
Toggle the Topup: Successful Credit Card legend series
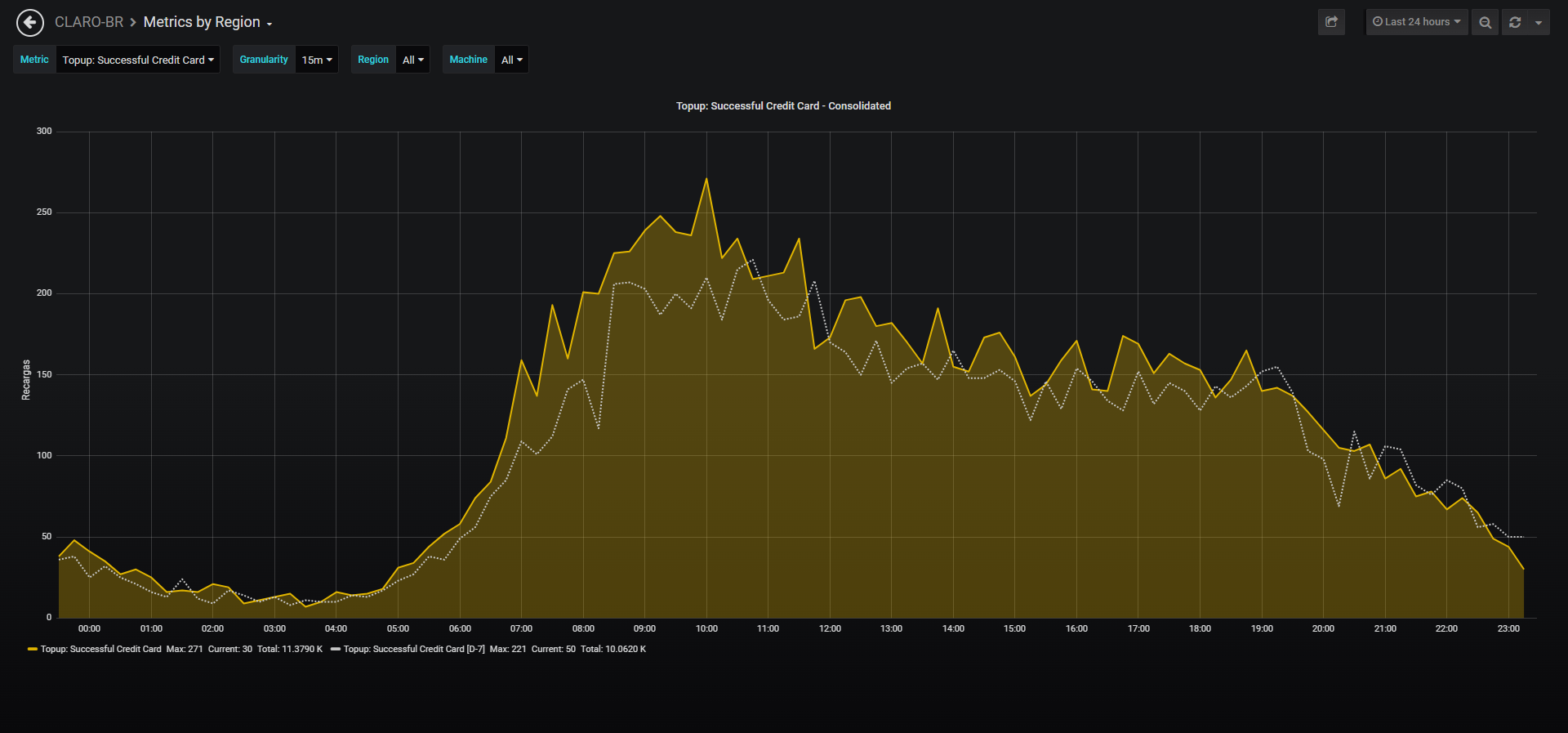coord(101,650)
